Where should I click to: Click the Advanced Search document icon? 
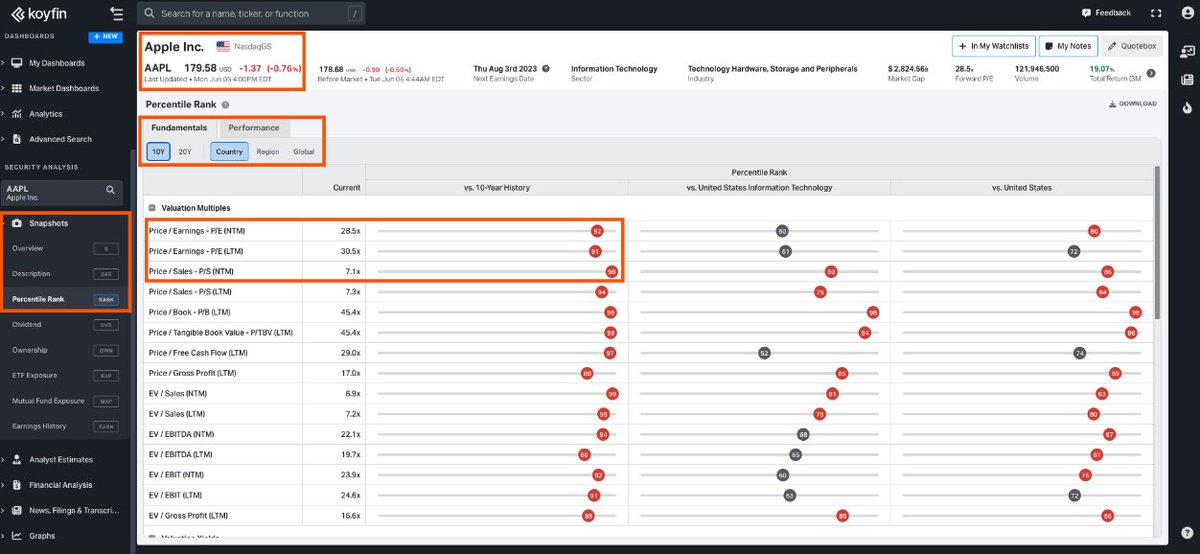click(x=16, y=139)
